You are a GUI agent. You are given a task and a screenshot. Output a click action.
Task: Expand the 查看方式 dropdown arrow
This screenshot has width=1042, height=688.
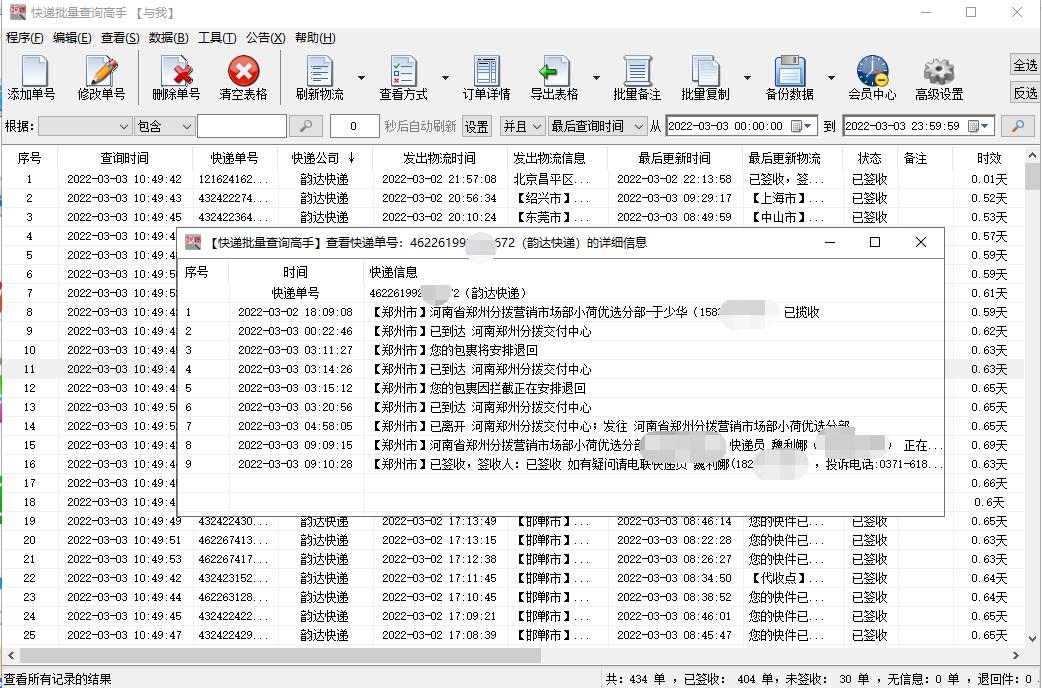[x=445, y=78]
